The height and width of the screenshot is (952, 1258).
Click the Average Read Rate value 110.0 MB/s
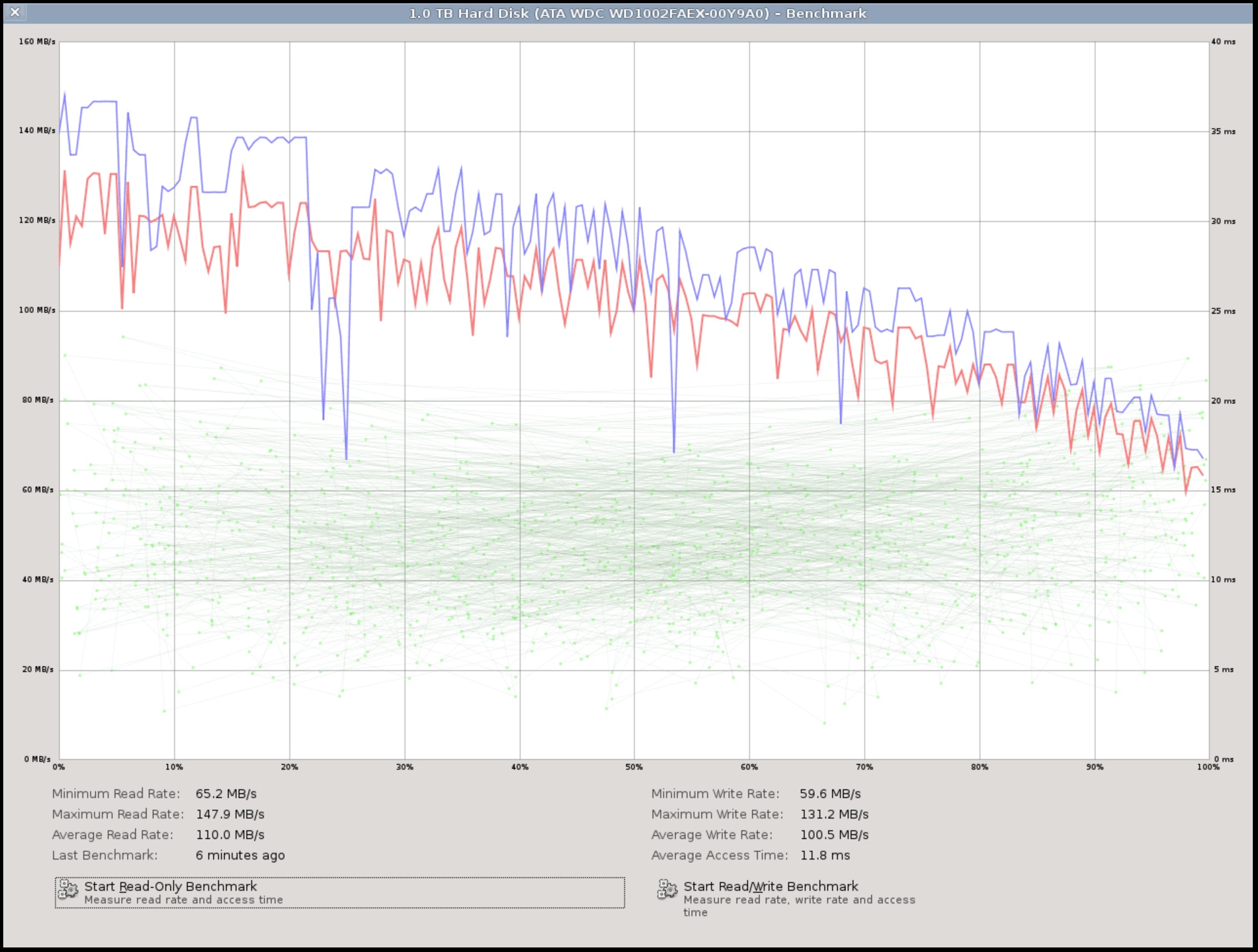(x=230, y=835)
